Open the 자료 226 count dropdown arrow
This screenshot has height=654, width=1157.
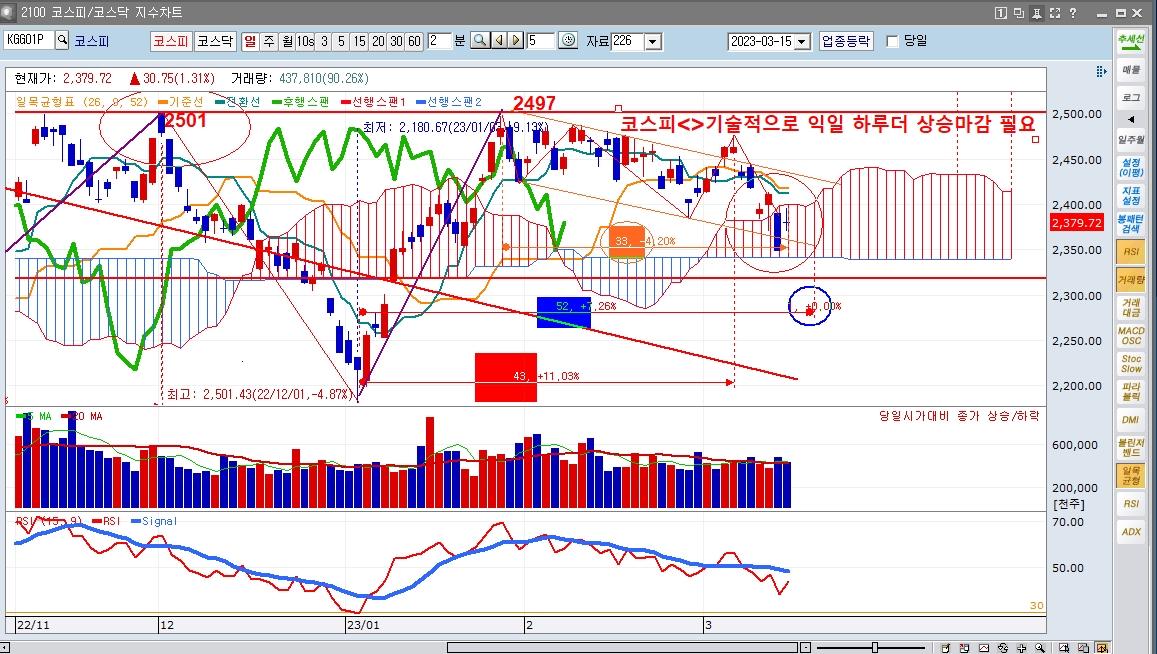(x=653, y=42)
